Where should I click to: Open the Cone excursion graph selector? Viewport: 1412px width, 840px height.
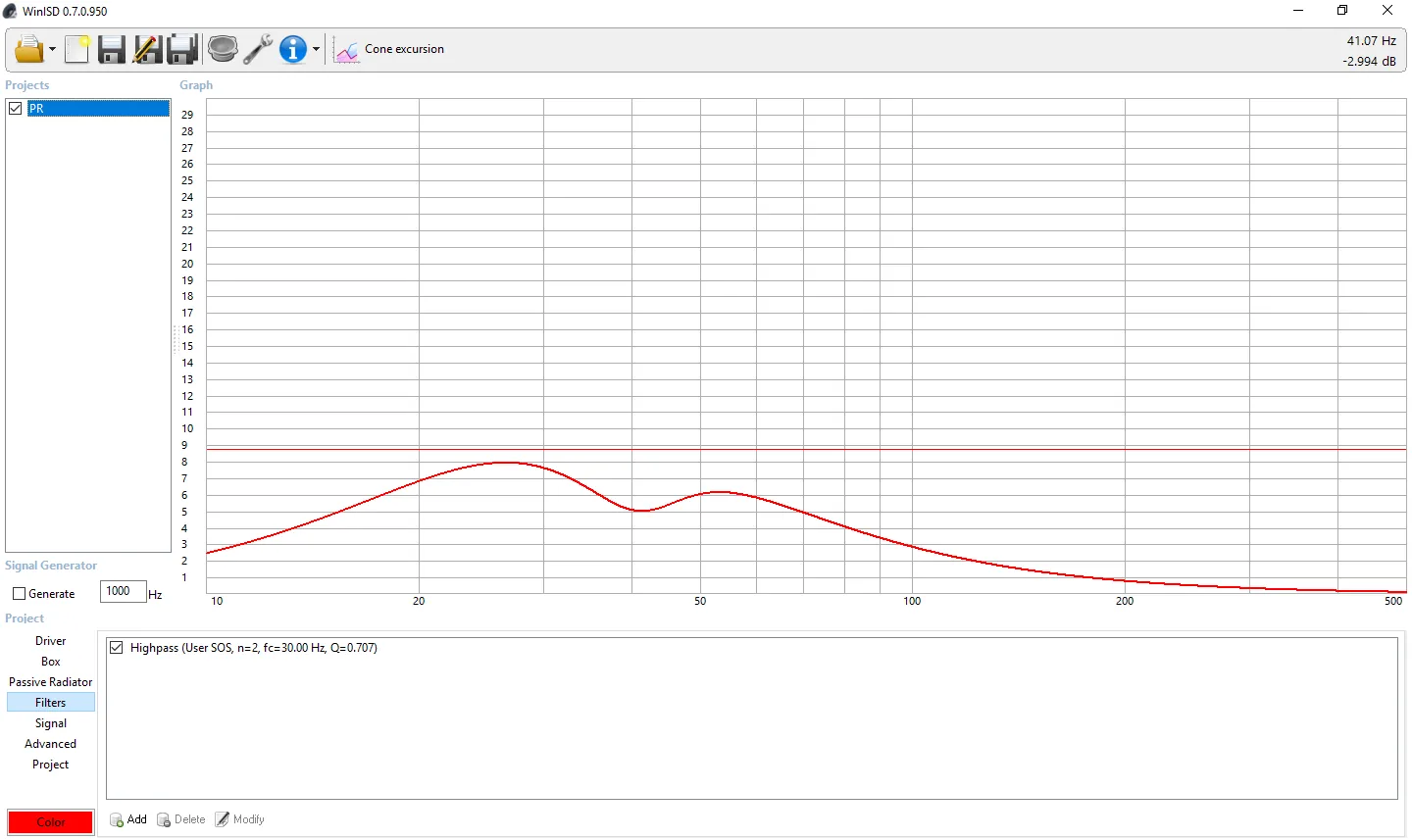click(x=404, y=49)
